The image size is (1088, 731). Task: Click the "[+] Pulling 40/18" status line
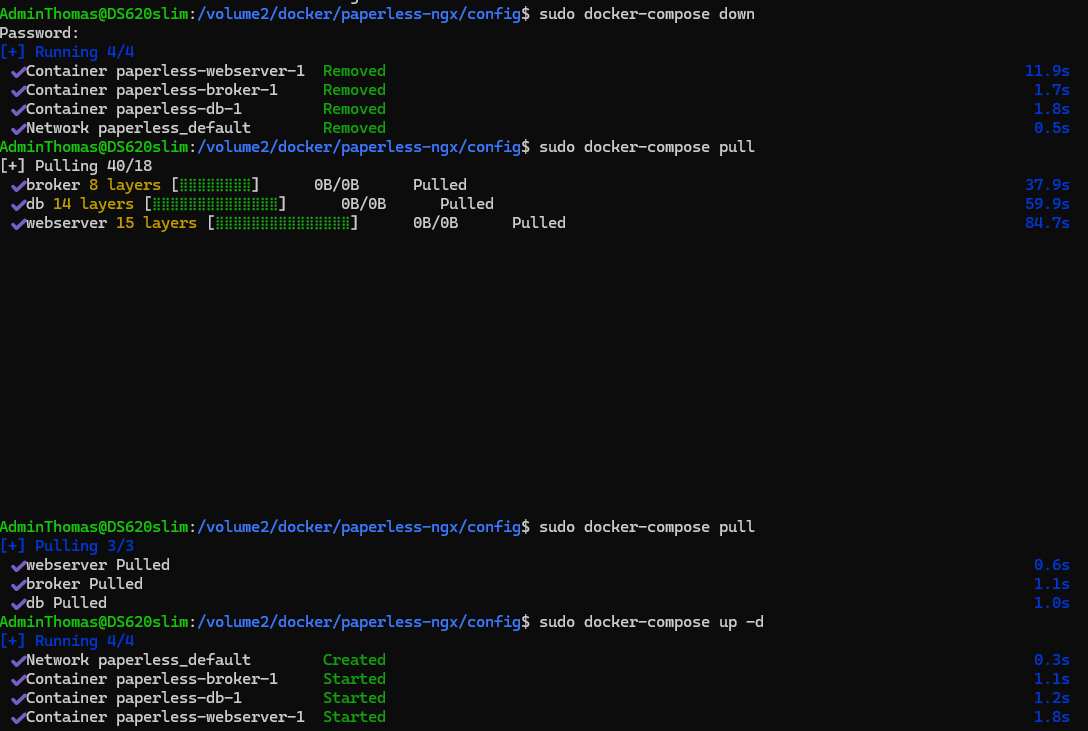point(76,166)
